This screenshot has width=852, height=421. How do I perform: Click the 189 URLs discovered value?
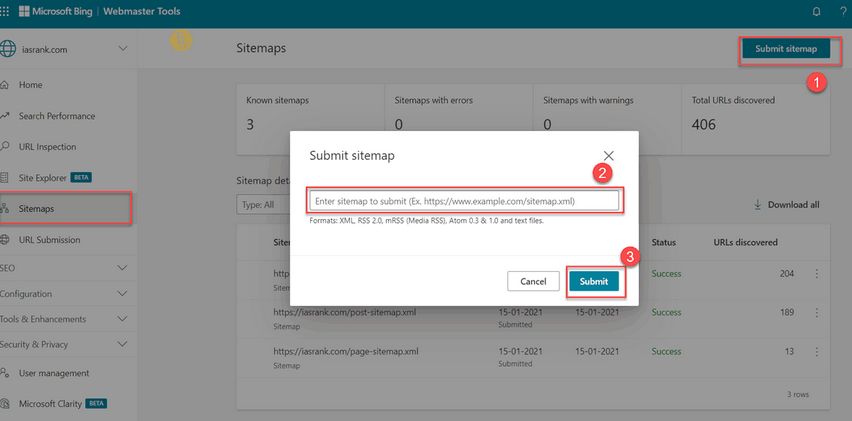tap(787, 312)
